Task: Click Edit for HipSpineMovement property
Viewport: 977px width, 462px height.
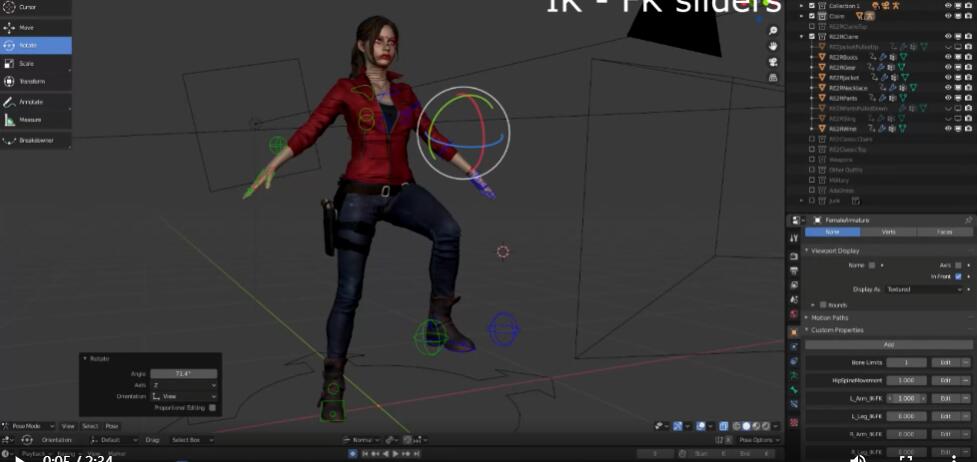Action: (x=945, y=380)
